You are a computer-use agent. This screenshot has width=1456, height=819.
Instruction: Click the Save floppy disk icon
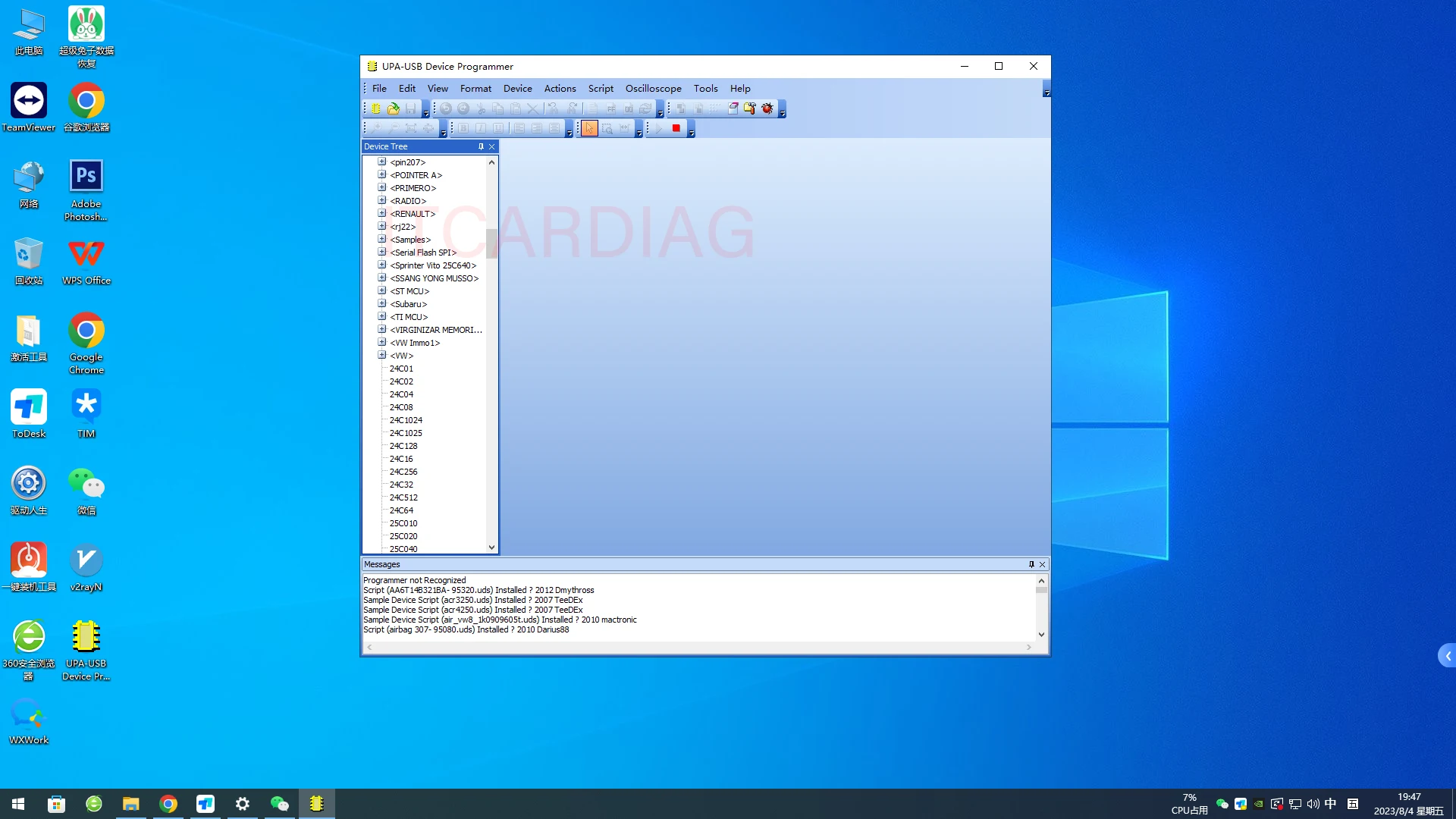coord(410,108)
